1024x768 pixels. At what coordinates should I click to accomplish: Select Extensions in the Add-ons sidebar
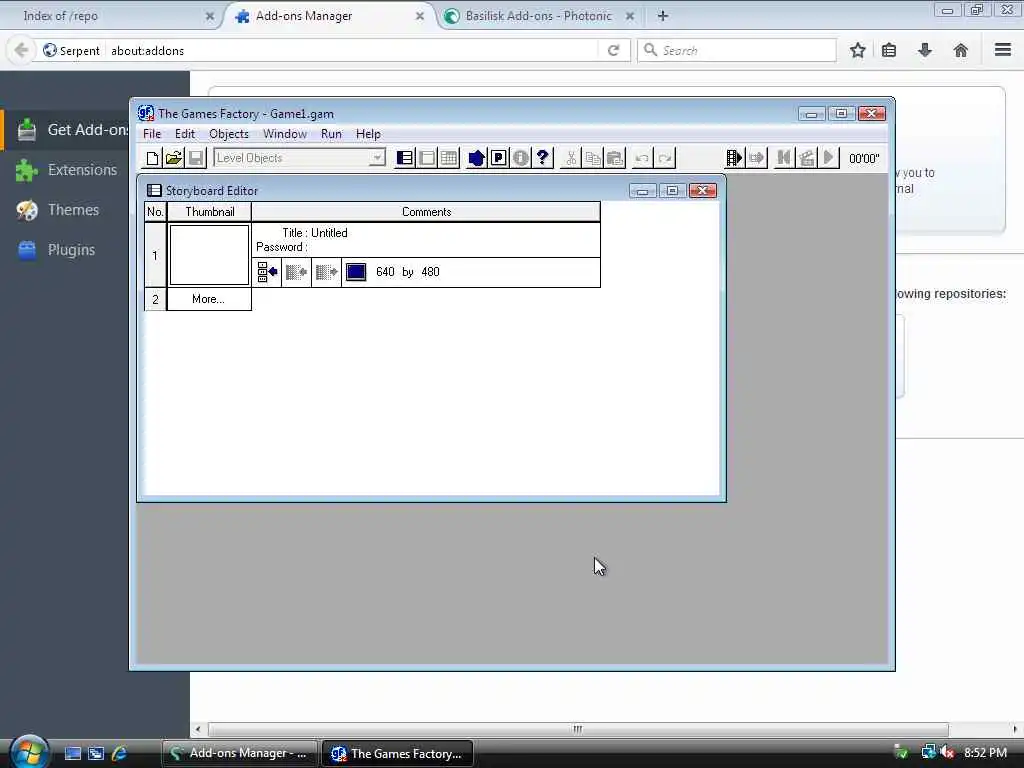tap(67, 170)
